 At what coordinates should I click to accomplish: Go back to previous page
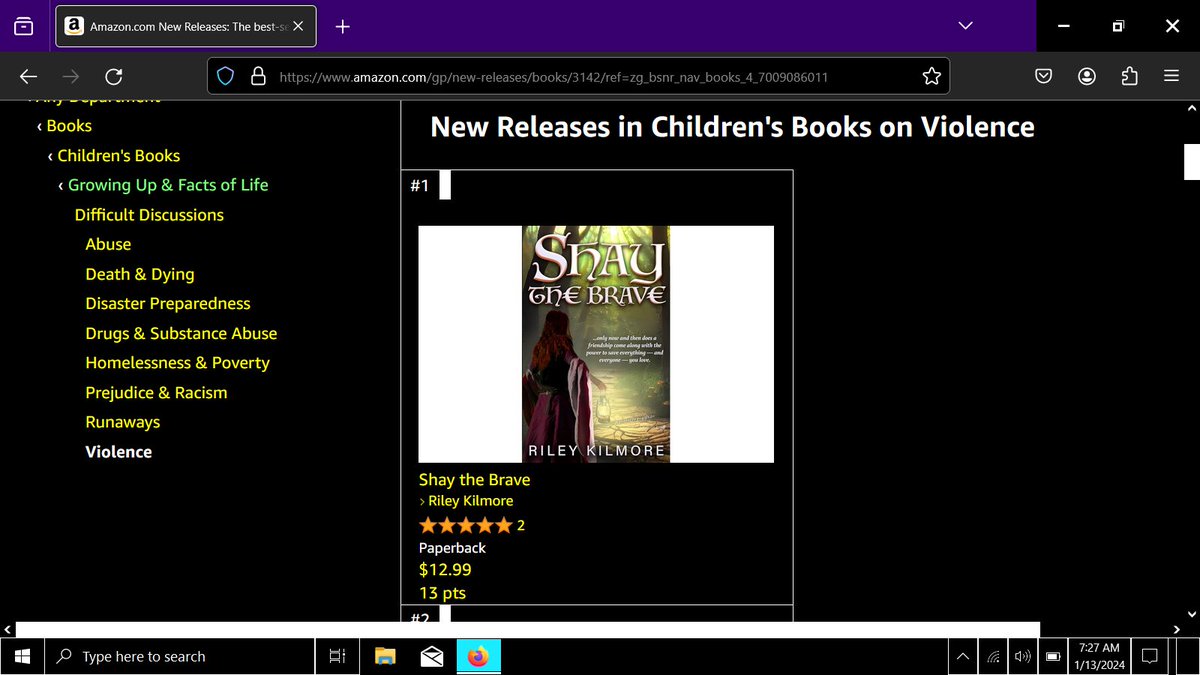coord(28,76)
